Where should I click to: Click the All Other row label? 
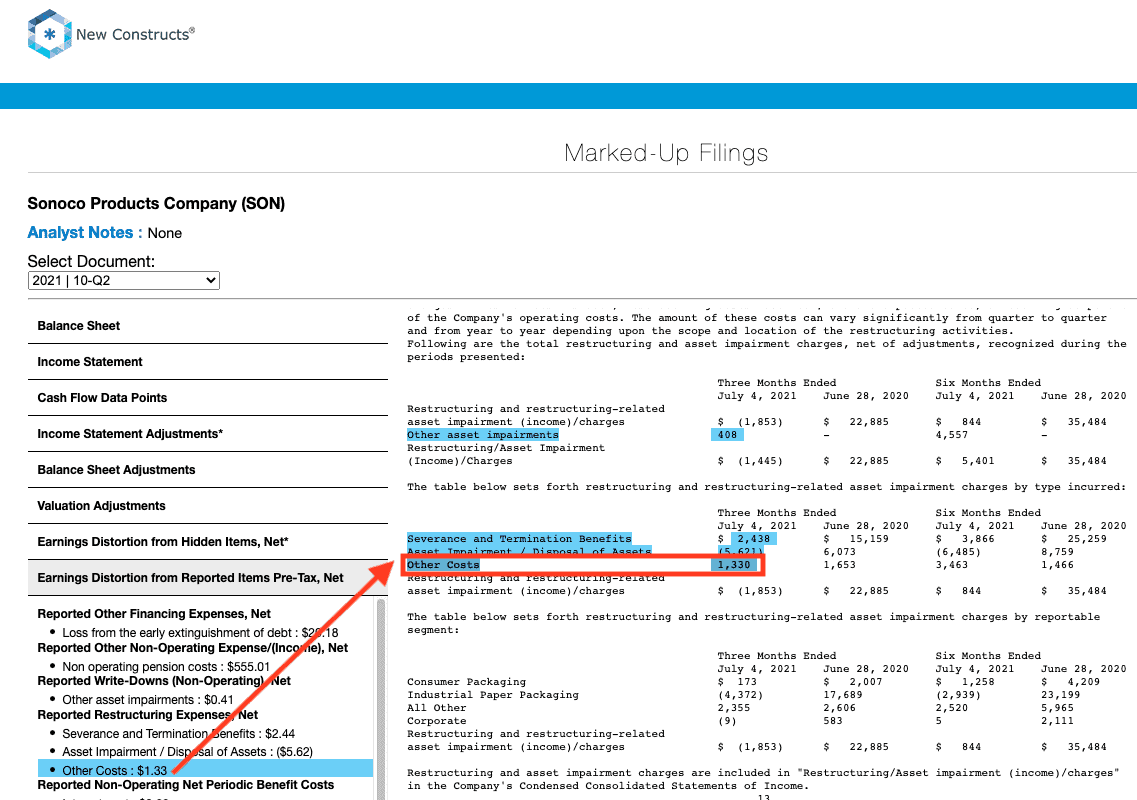coord(437,708)
